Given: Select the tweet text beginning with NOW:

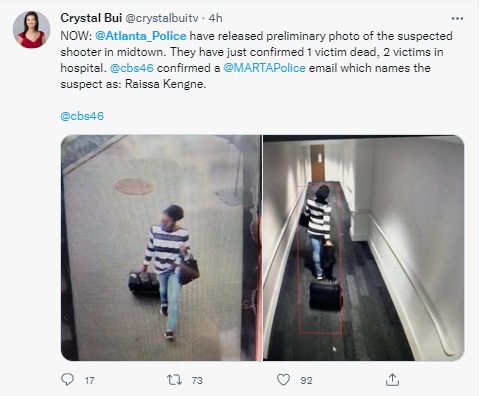Looking at the screenshot, I should (x=257, y=60).
